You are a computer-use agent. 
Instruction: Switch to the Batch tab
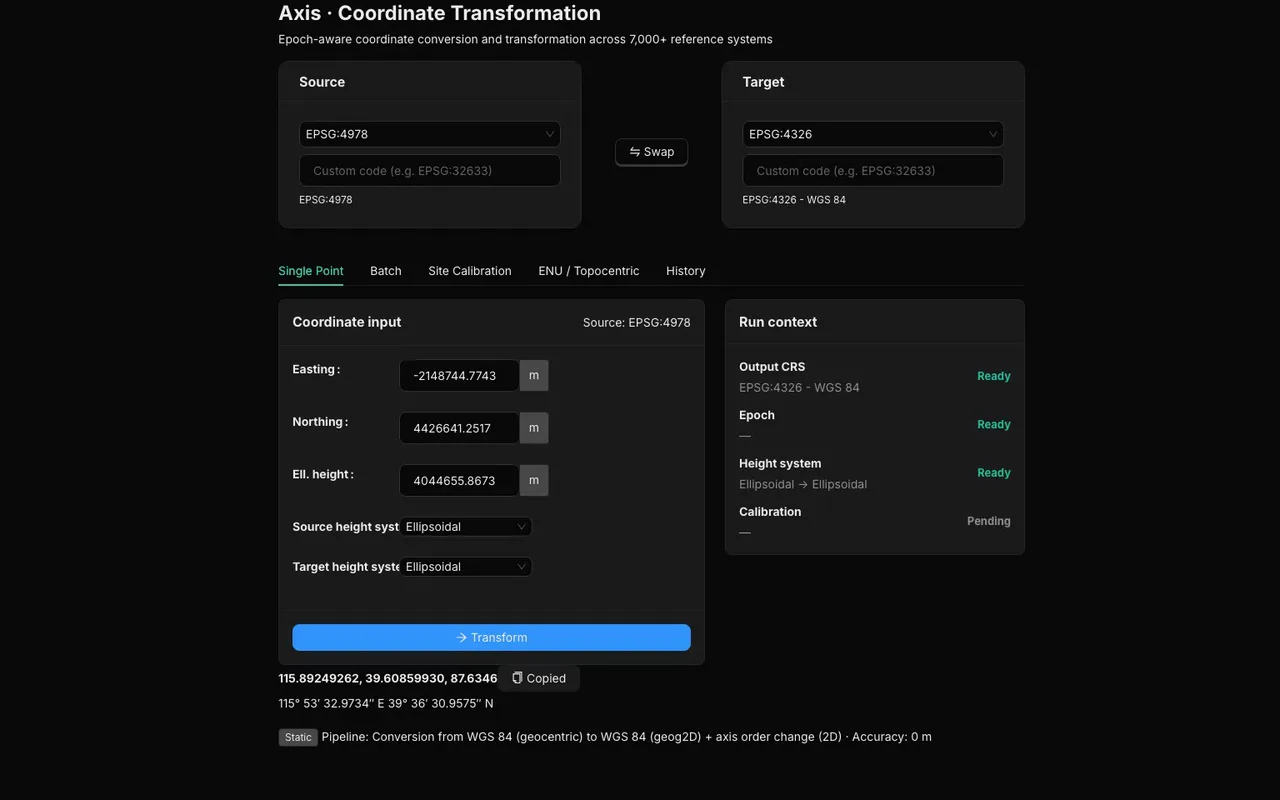(x=386, y=271)
